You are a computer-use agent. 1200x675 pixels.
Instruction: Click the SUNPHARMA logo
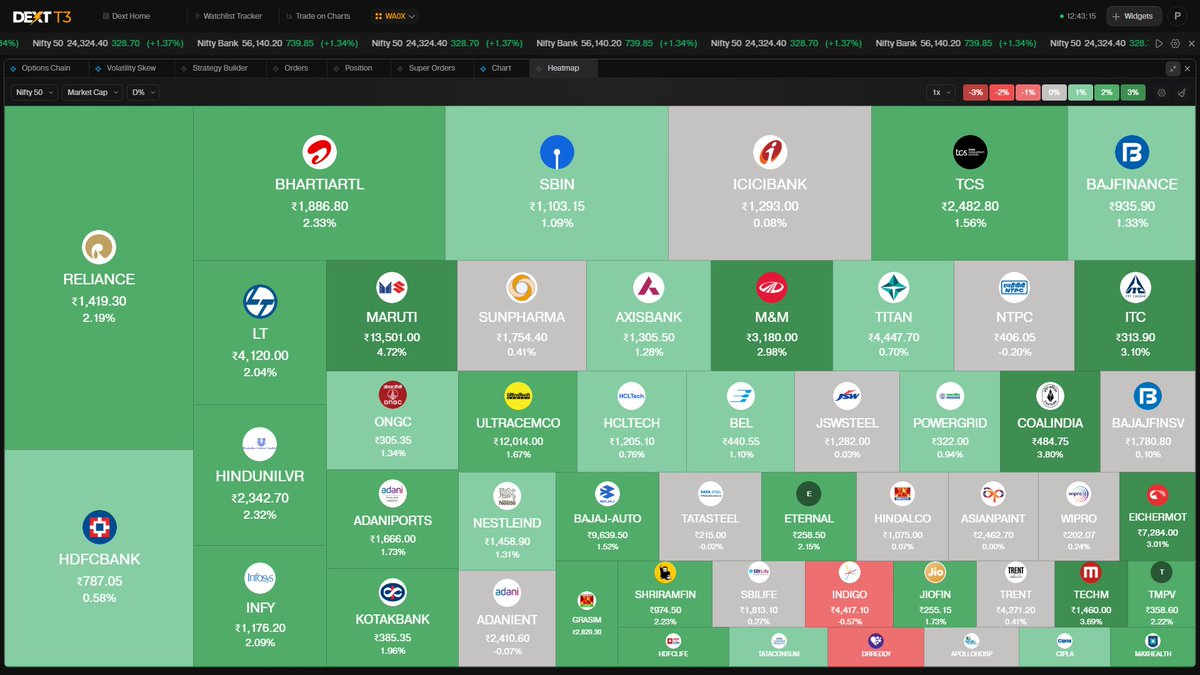click(x=522, y=288)
